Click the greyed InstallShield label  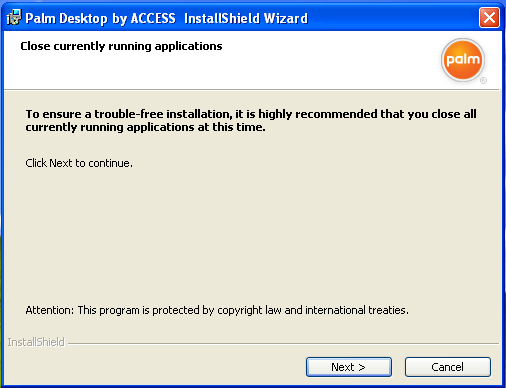pos(36,342)
